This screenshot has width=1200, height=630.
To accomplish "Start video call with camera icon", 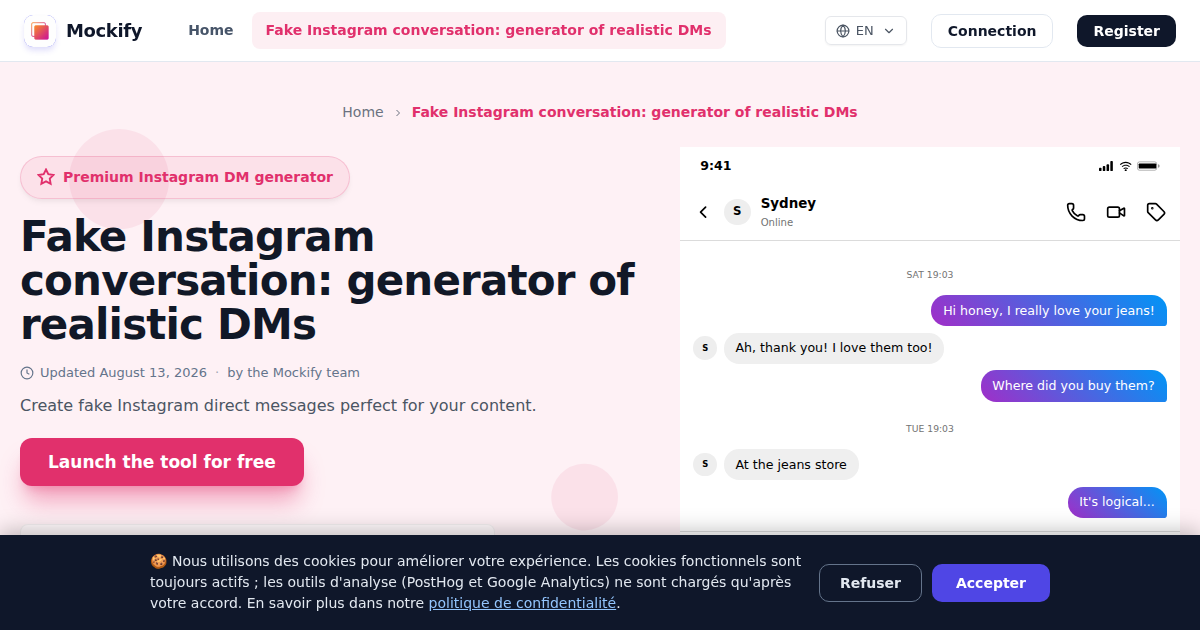I will pyautogui.click(x=1116, y=212).
